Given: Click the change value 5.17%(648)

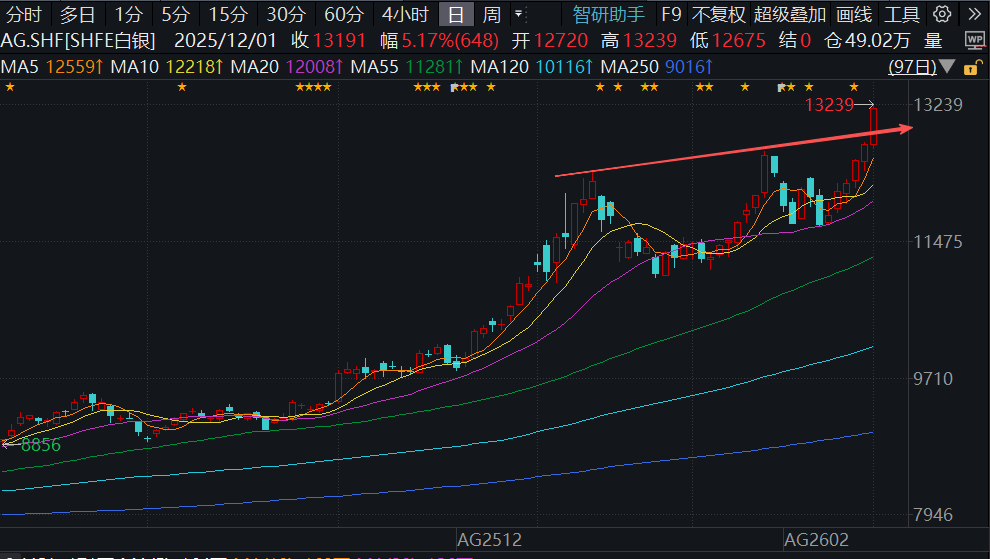Looking at the screenshot, I should click(450, 41).
